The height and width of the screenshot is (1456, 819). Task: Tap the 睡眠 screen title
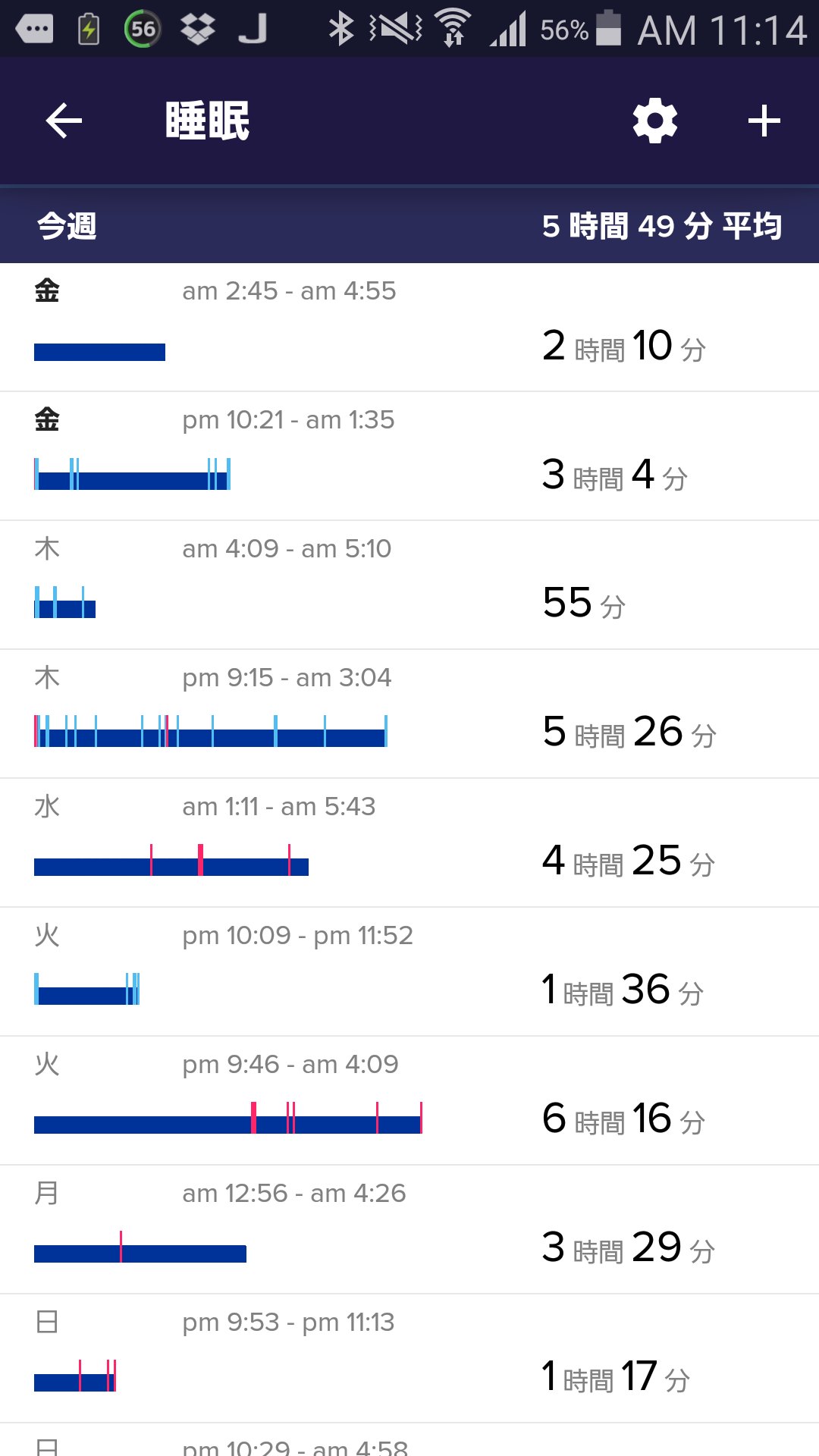[207, 121]
